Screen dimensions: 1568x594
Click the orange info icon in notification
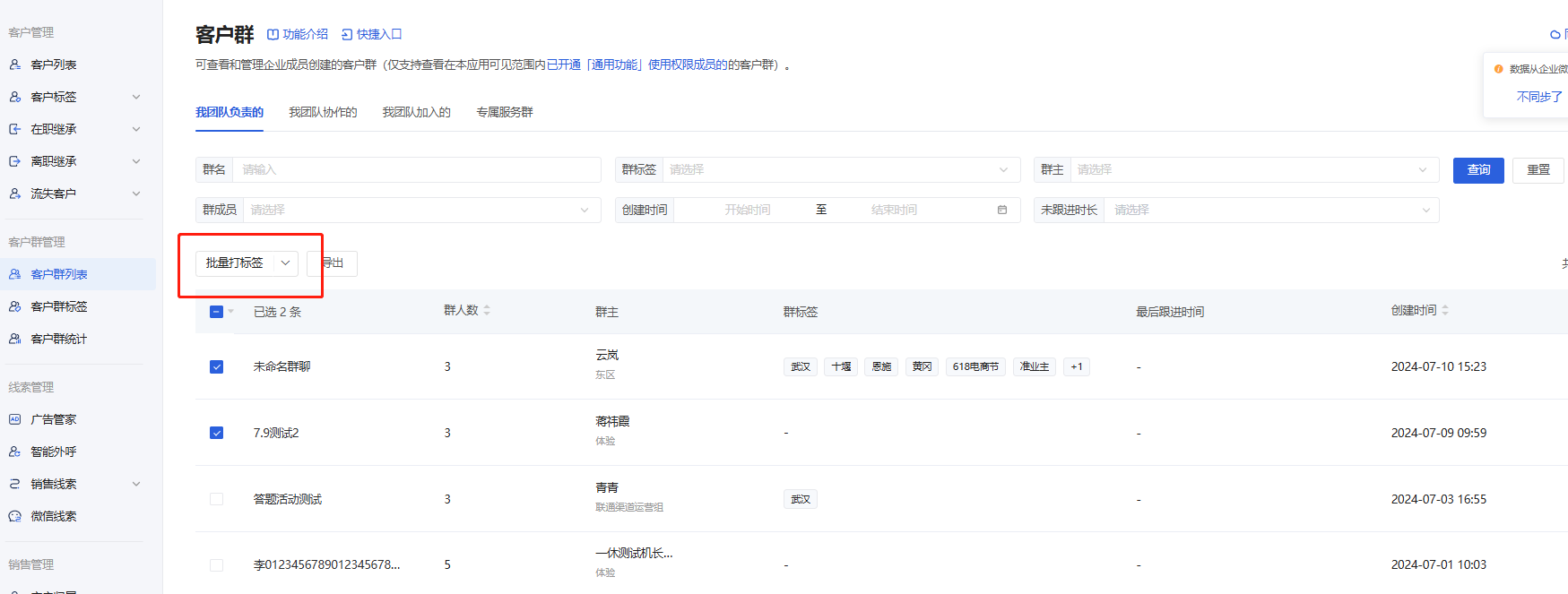1498,69
